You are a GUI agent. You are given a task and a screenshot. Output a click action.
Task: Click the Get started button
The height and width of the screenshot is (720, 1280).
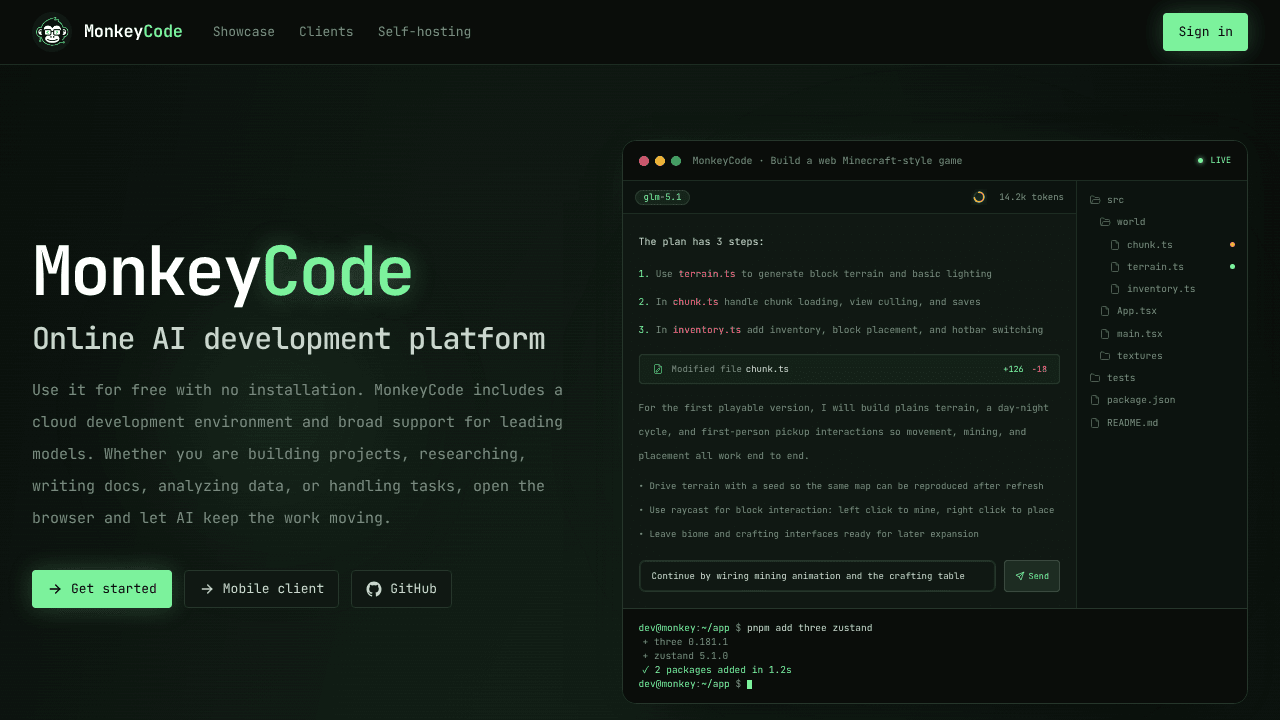pos(102,589)
